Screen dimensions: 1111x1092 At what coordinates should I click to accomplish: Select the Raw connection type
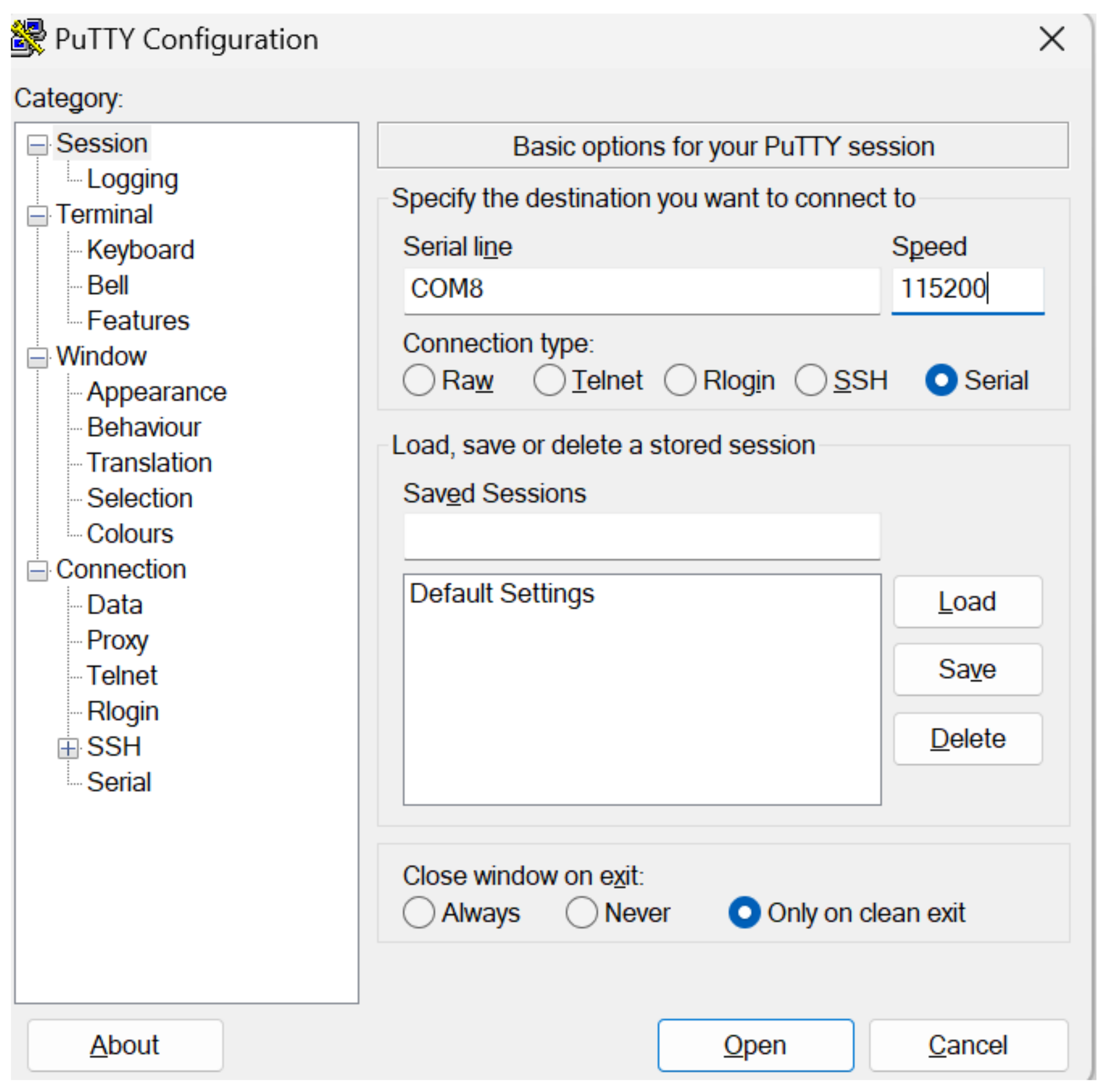pyautogui.click(x=419, y=380)
